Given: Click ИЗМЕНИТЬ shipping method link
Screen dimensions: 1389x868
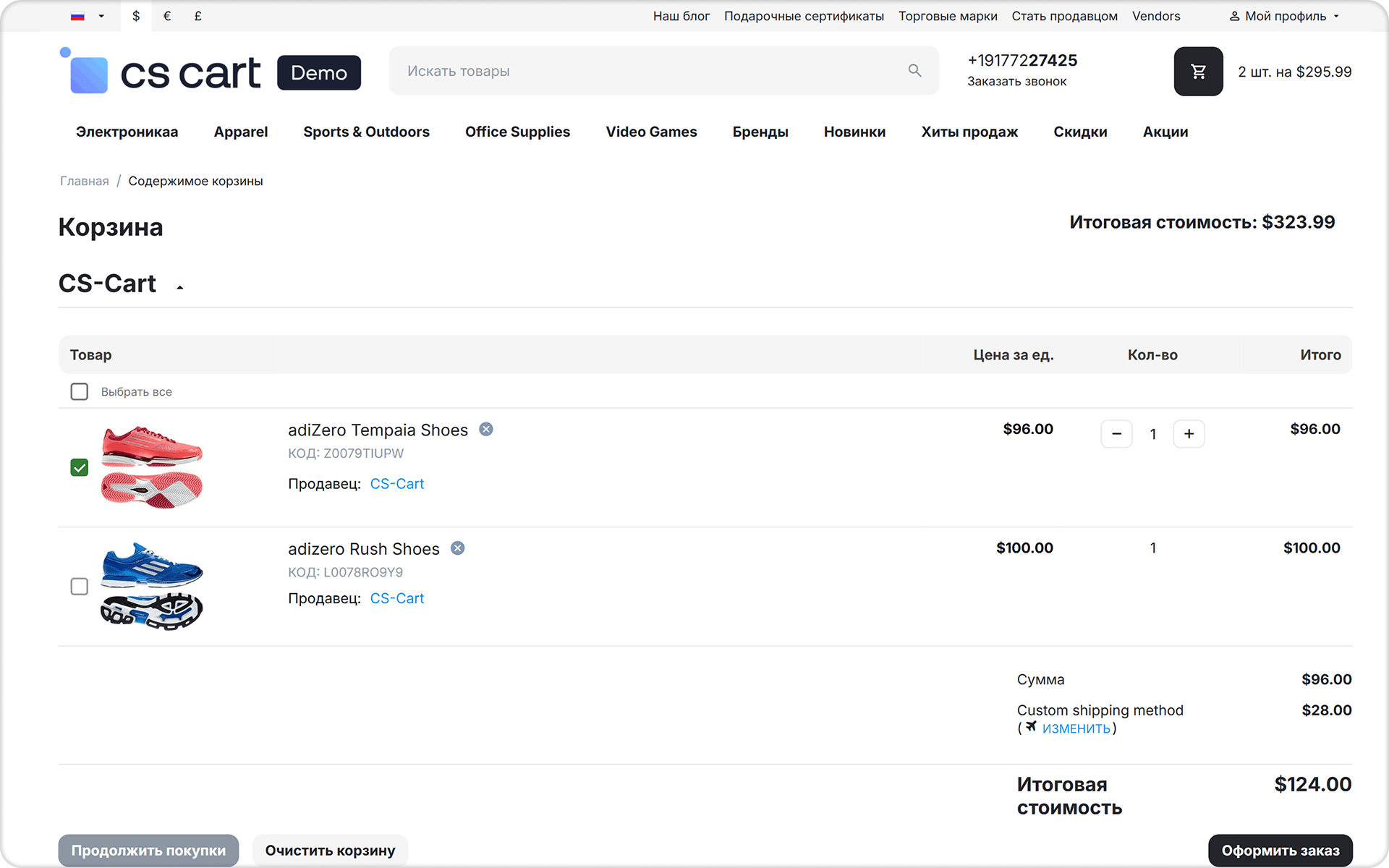Looking at the screenshot, I should click(1076, 729).
